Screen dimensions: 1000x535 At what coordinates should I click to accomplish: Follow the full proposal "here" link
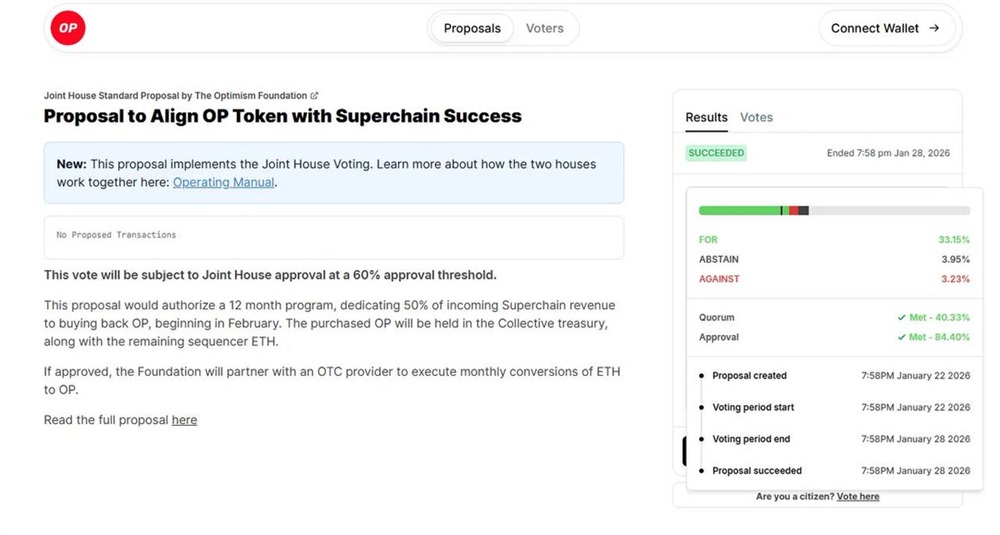pos(184,420)
